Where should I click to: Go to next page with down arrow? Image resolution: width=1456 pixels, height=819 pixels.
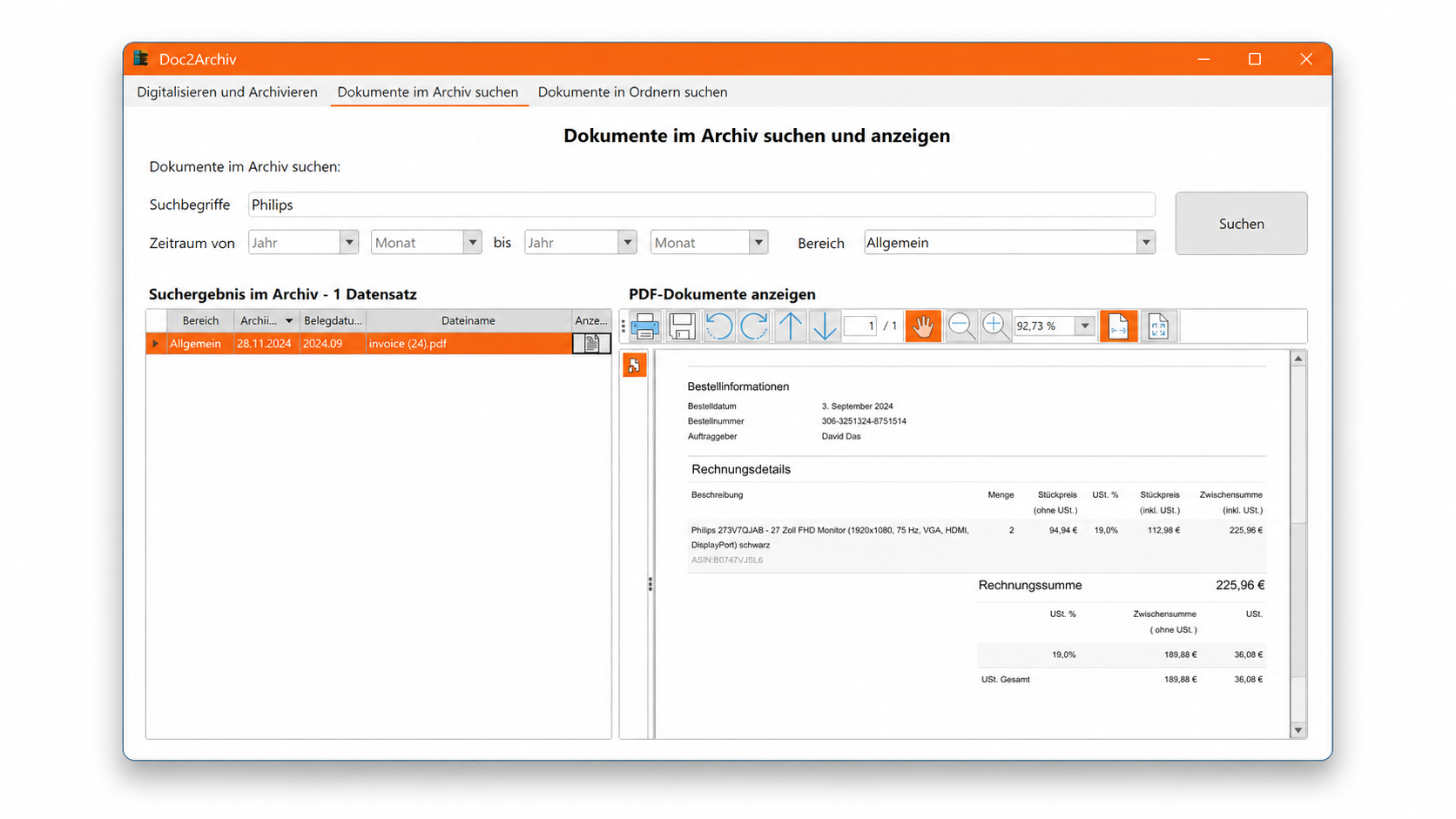(x=824, y=326)
